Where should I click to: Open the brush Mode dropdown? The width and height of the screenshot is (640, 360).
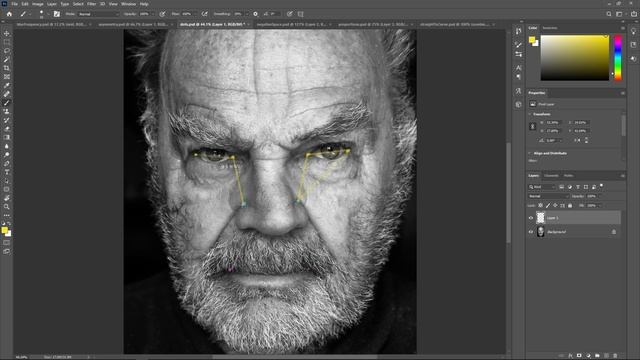click(x=98, y=14)
